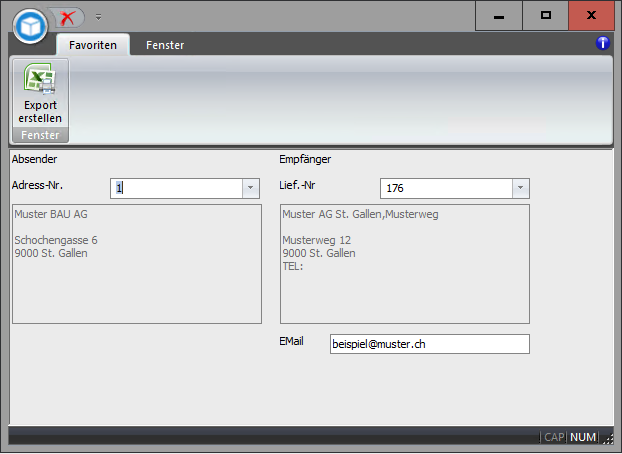The image size is (622, 454).
Task: Expand the Lief.-Nr dropdown arrow
Action: point(519,188)
